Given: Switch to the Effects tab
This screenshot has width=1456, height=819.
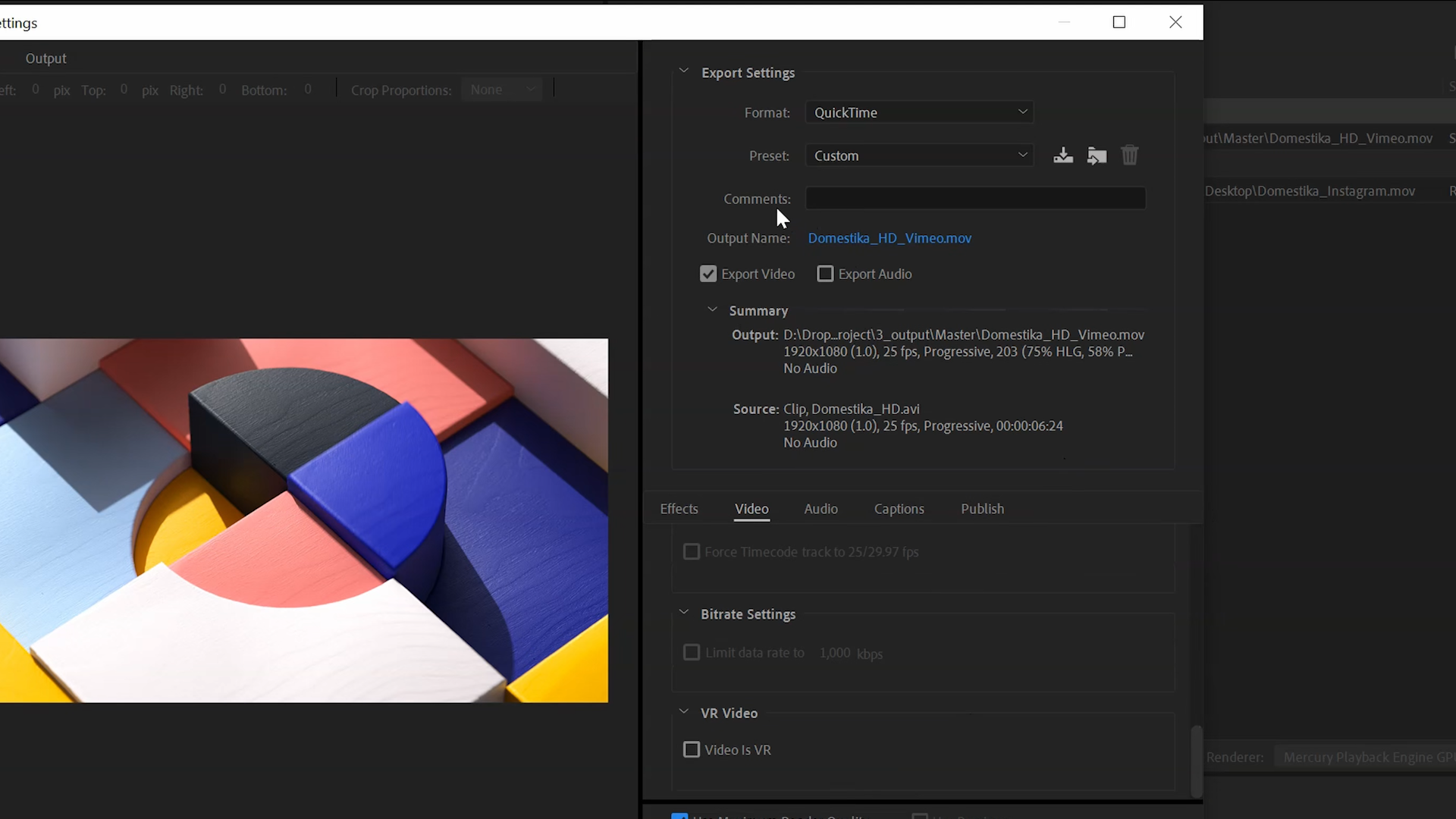Looking at the screenshot, I should [679, 509].
